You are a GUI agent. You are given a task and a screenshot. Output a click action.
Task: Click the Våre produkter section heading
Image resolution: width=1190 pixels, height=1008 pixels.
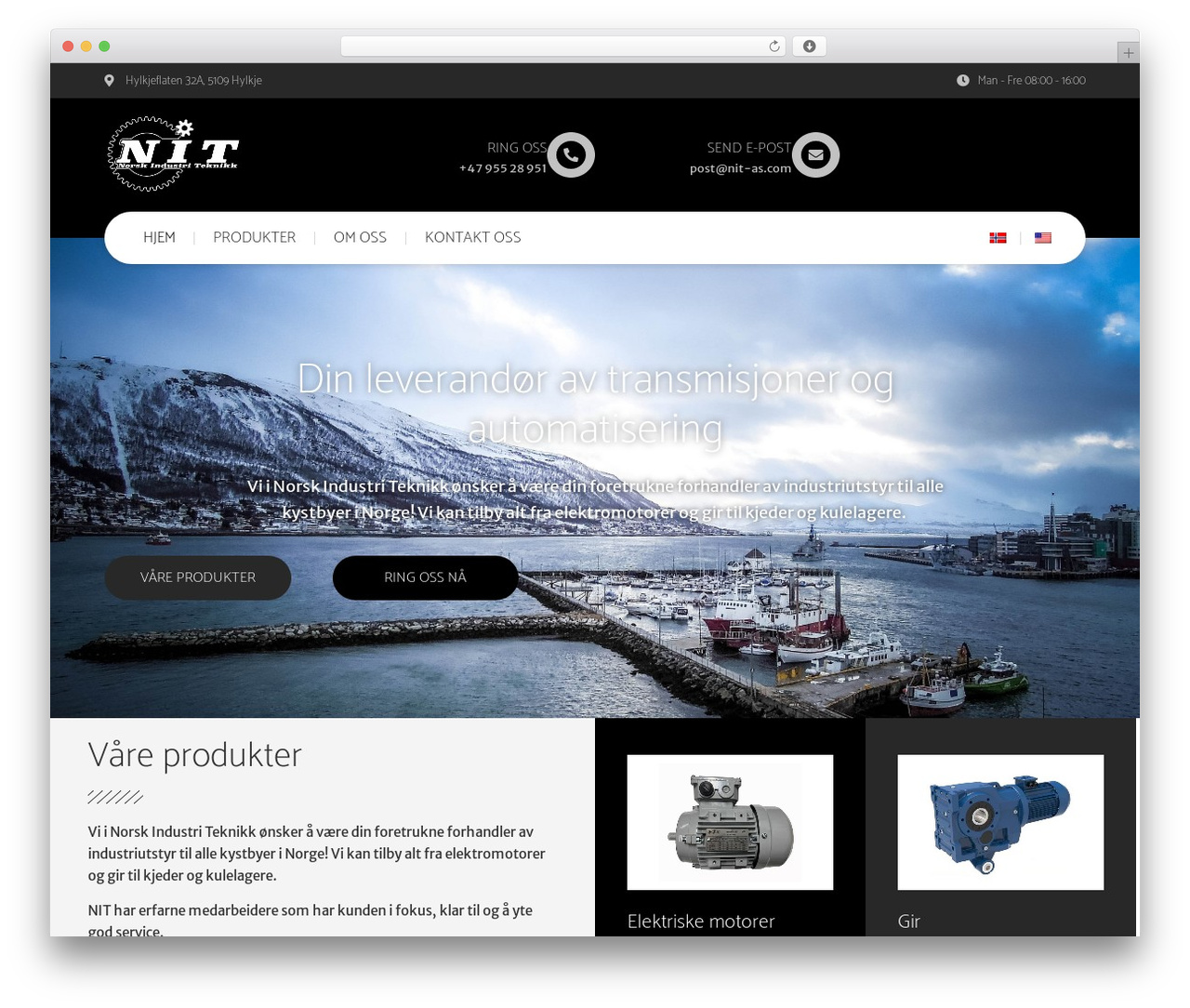pyautogui.click(x=195, y=755)
